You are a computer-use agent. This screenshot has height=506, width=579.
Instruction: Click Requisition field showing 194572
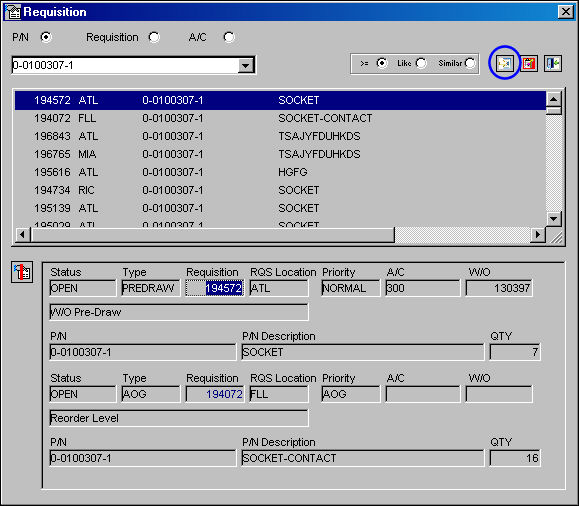(215, 288)
